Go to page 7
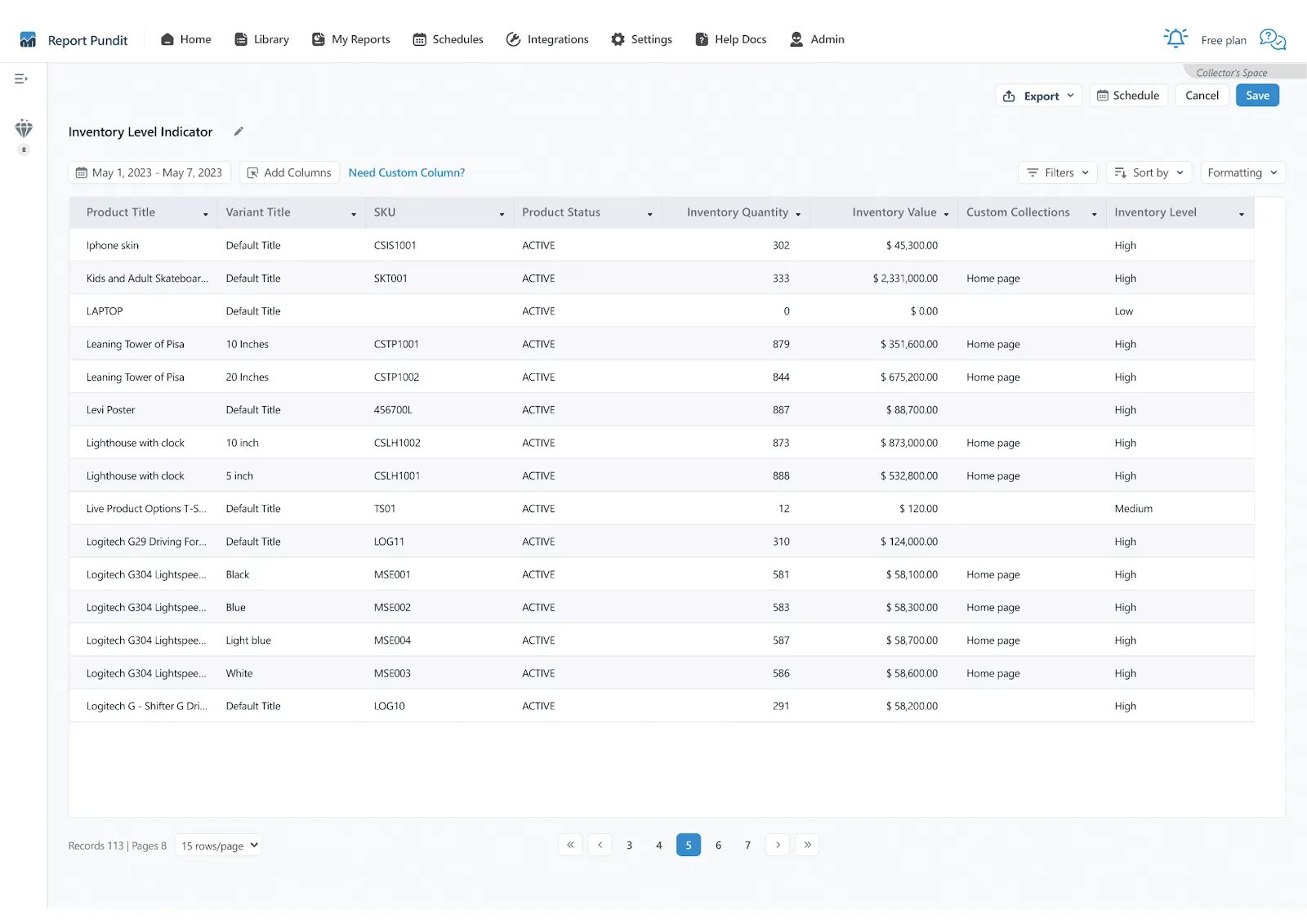This screenshot has width=1307, height=924. tap(747, 845)
